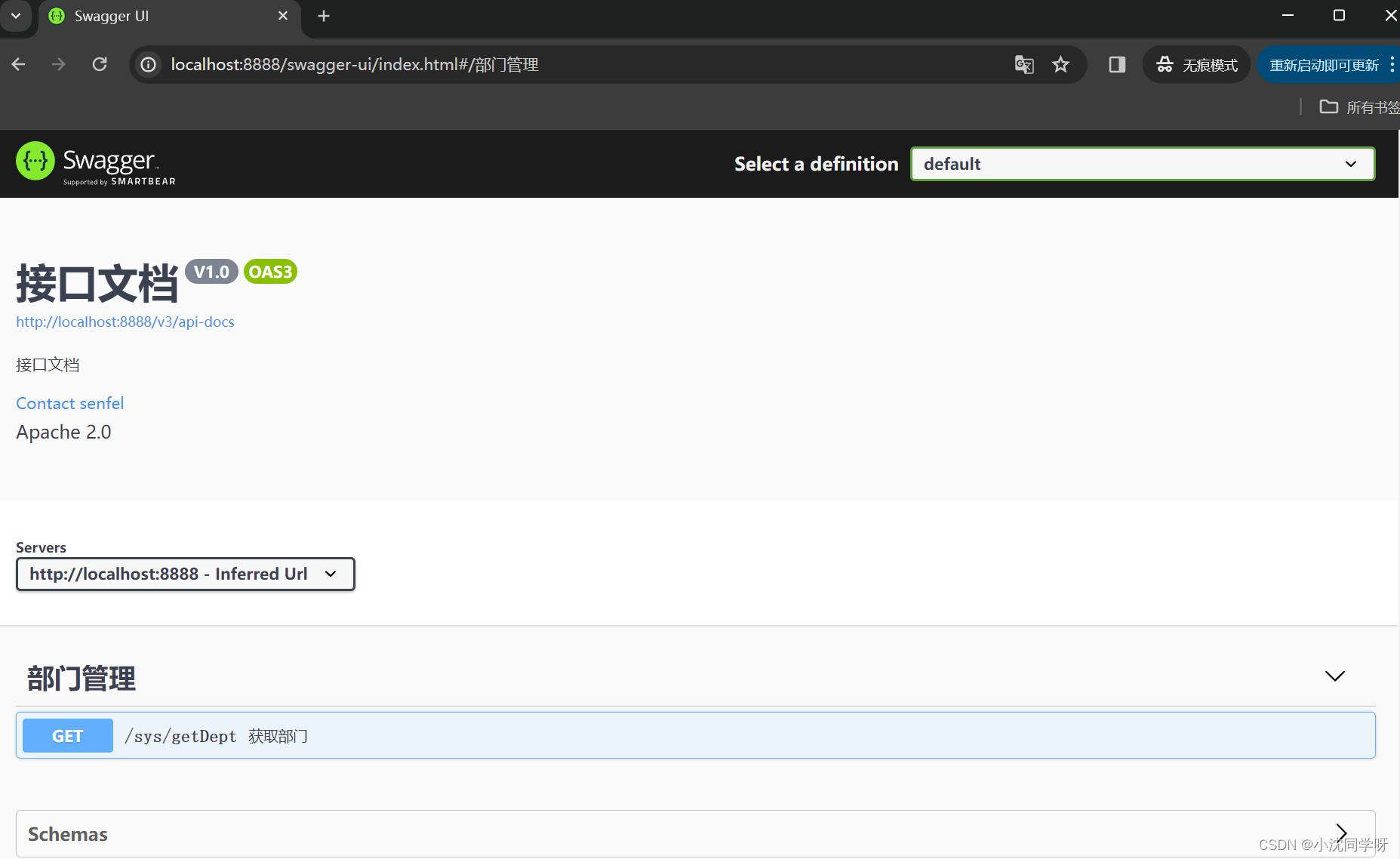The height and width of the screenshot is (859, 1400).
Task: Open the site information panel
Action: tap(148, 64)
